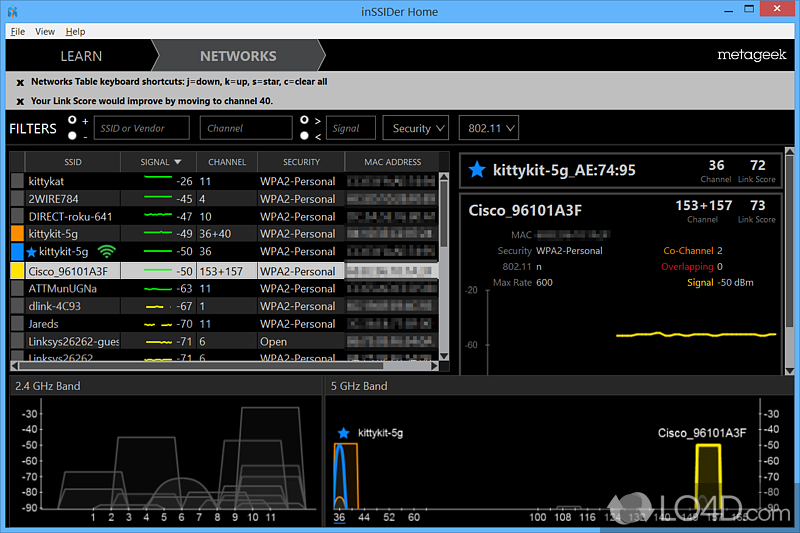Sort by the SIGNAL column arrow
800x533 pixels.
pos(178,162)
